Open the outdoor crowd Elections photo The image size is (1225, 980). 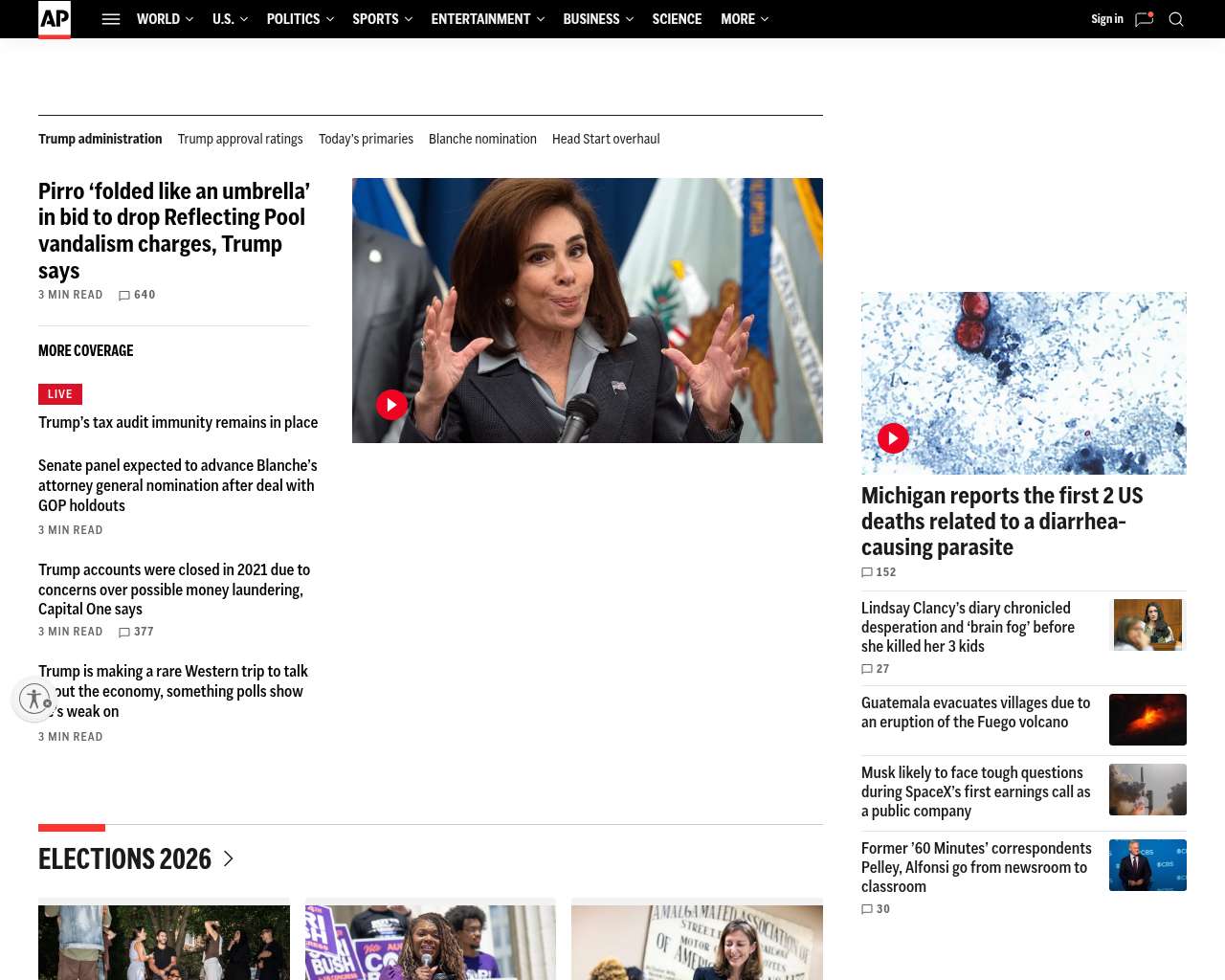pyautogui.click(x=164, y=943)
